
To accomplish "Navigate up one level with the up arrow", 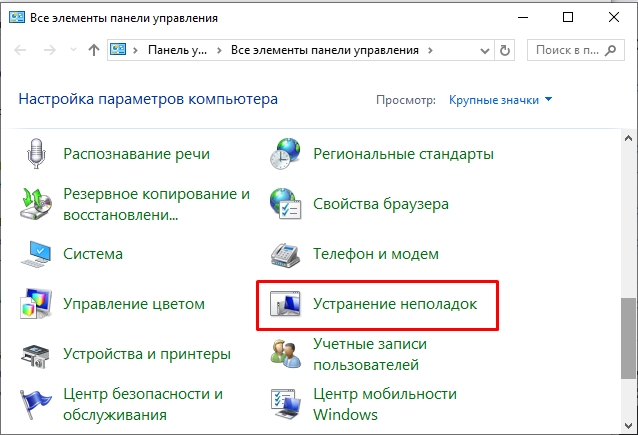I will coord(93,49).
